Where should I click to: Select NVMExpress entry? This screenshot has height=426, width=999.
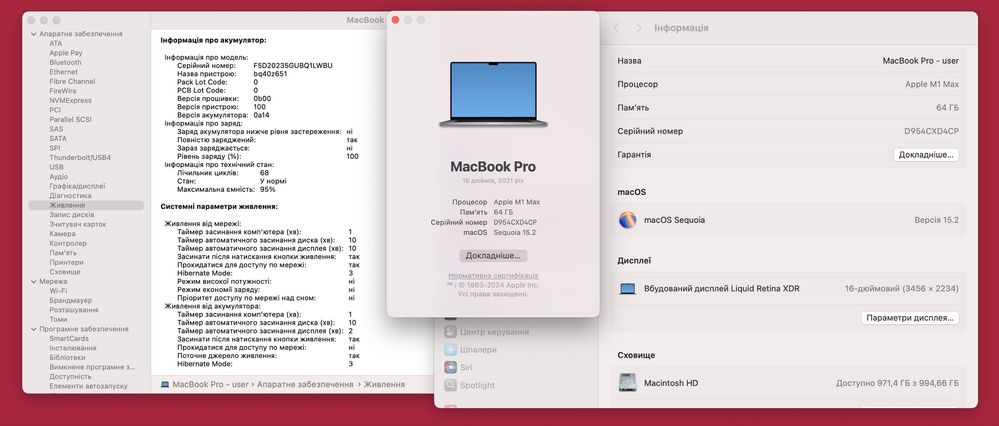pyautogui.click(x=70, y=101)
